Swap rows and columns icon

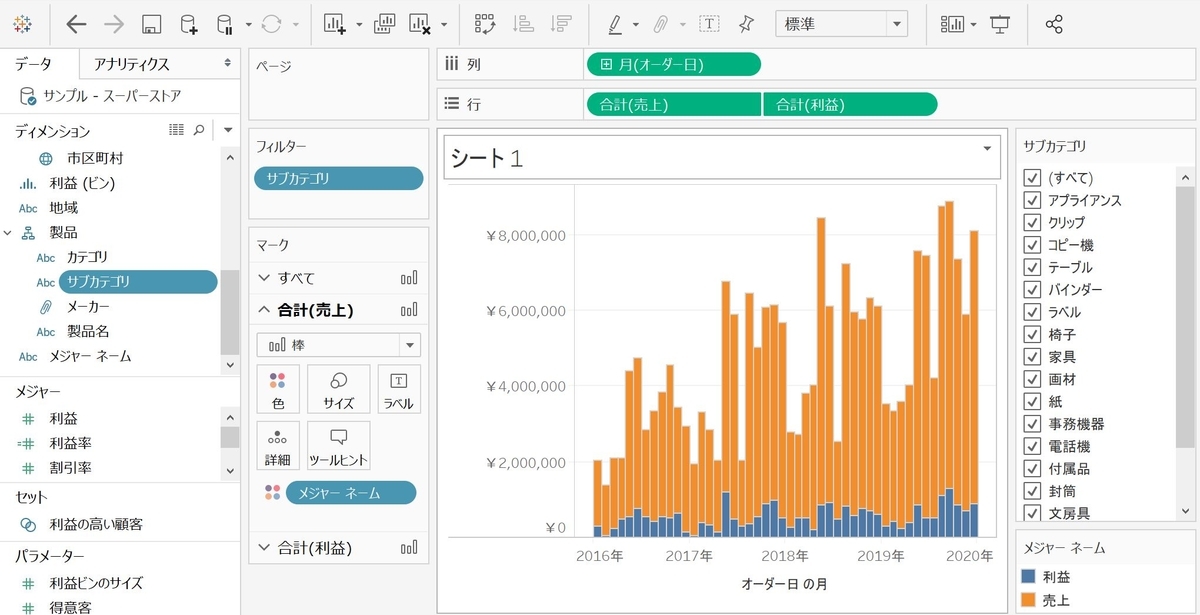tap(485, 24)
